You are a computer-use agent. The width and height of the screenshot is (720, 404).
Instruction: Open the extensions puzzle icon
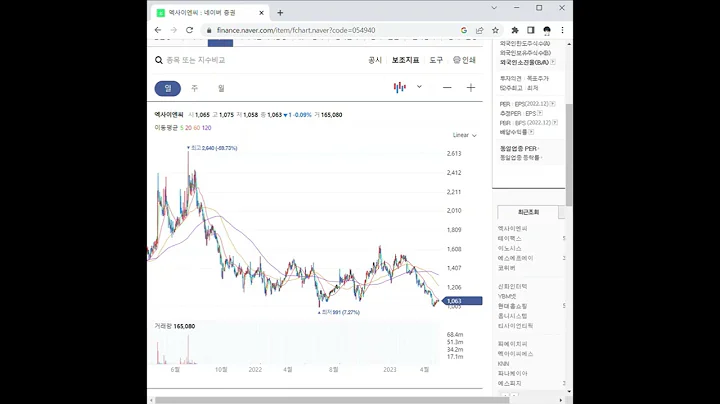tap(515, 30)
